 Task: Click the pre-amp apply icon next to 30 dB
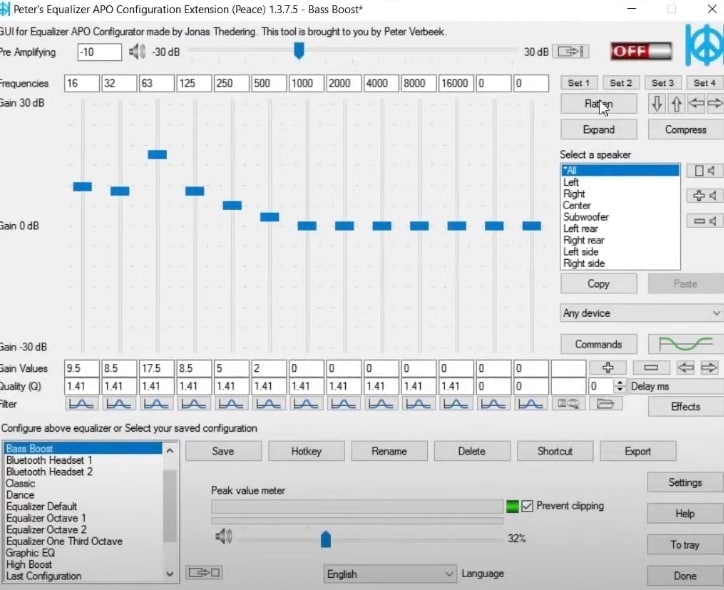click(571, 51)
